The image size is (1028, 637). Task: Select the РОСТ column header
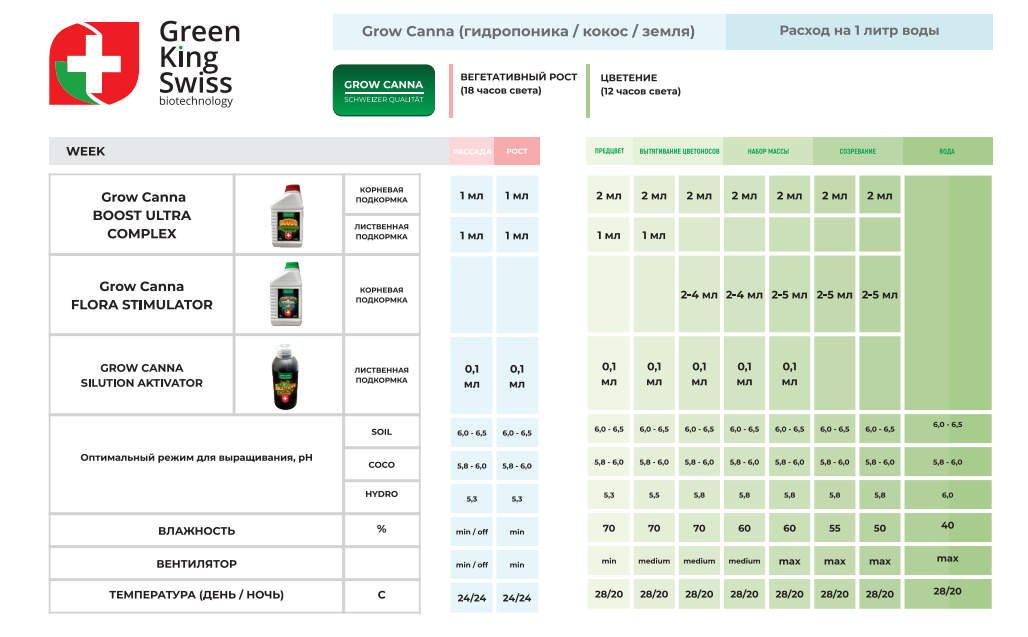517,151
